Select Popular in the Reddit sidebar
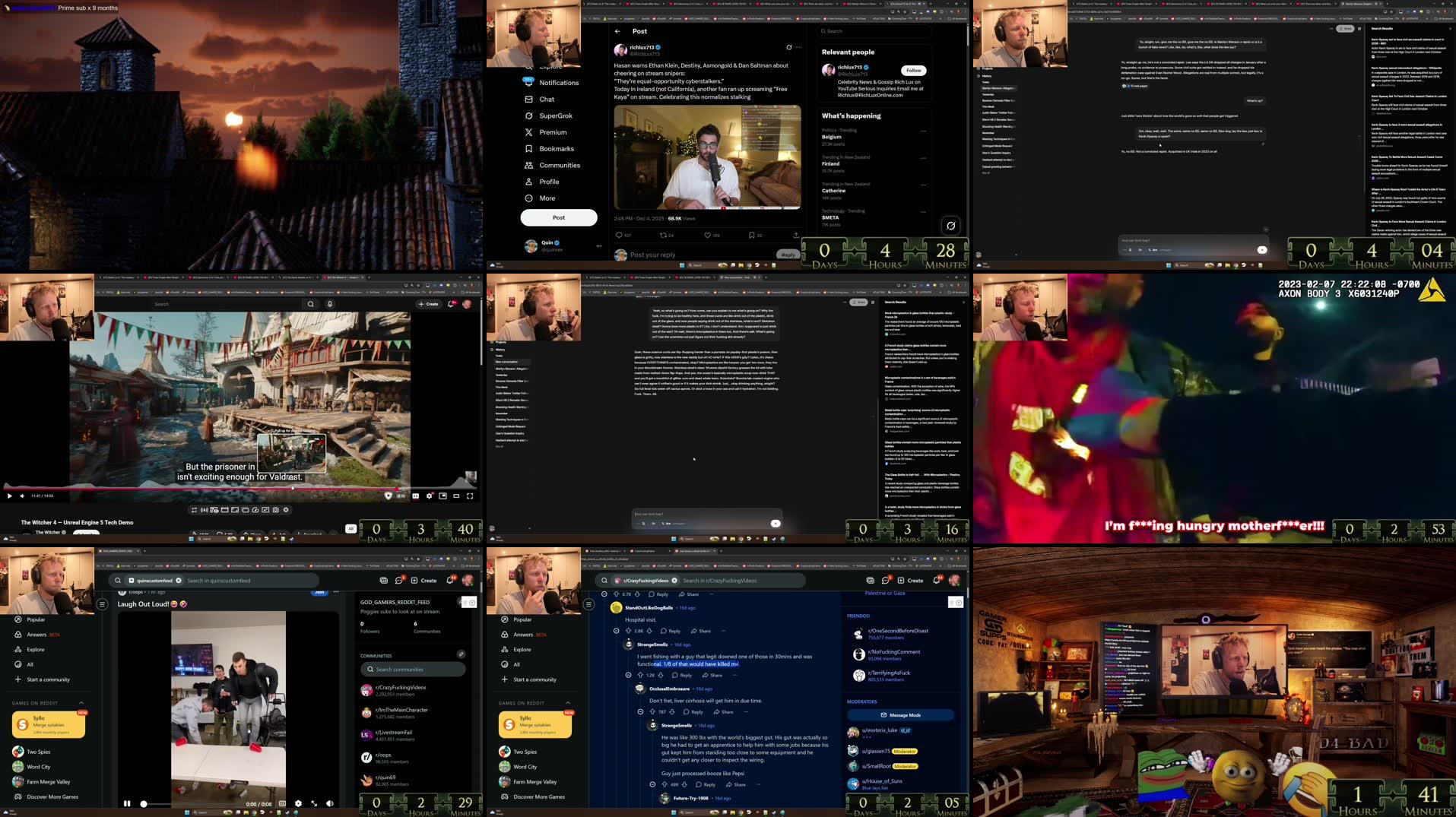 point(35,619)
